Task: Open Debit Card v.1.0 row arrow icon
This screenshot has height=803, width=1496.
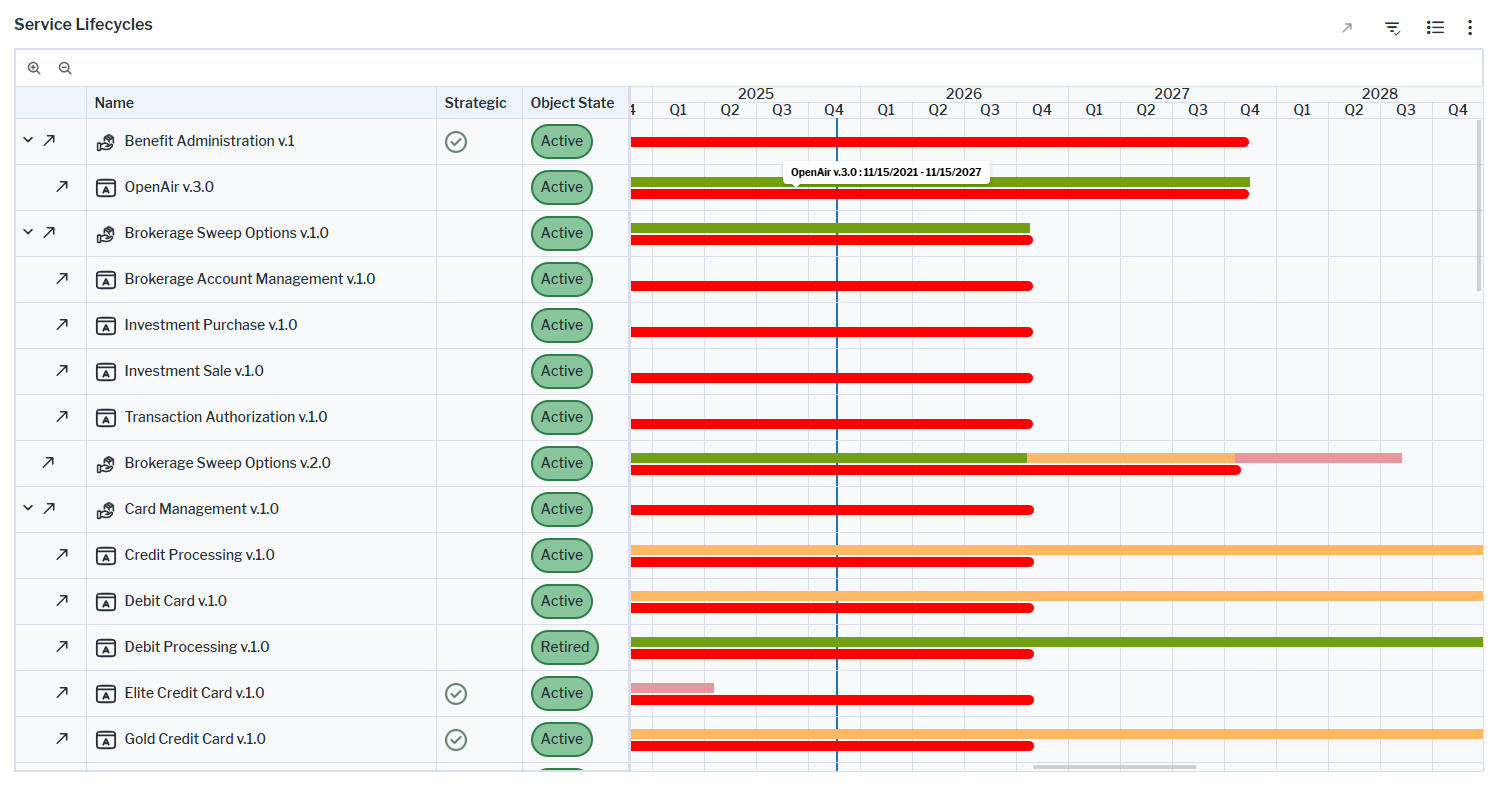Action: pos(62,601)
